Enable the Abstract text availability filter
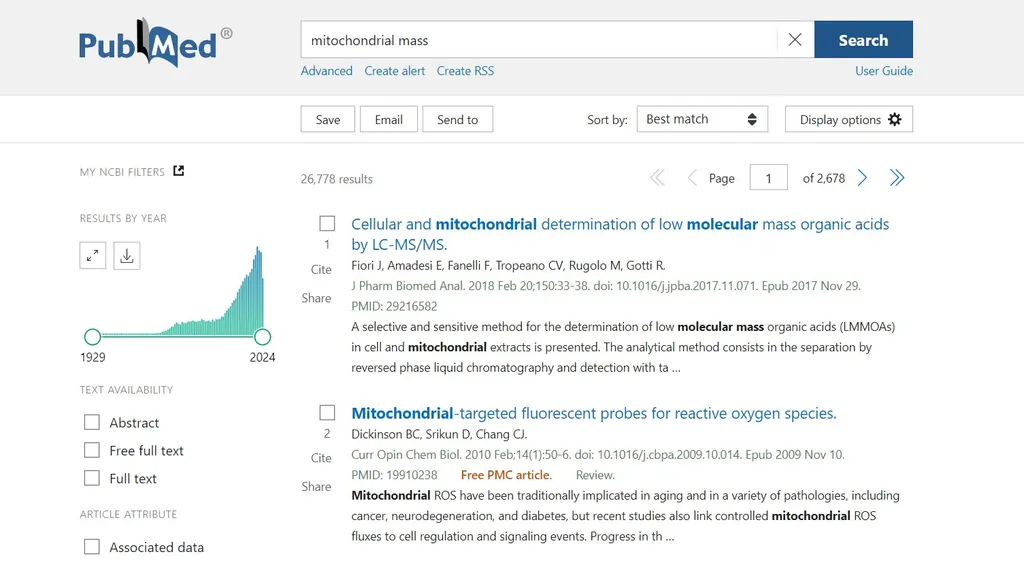Viewport: 1024px width, 572px height. click(x=91, y=422)
